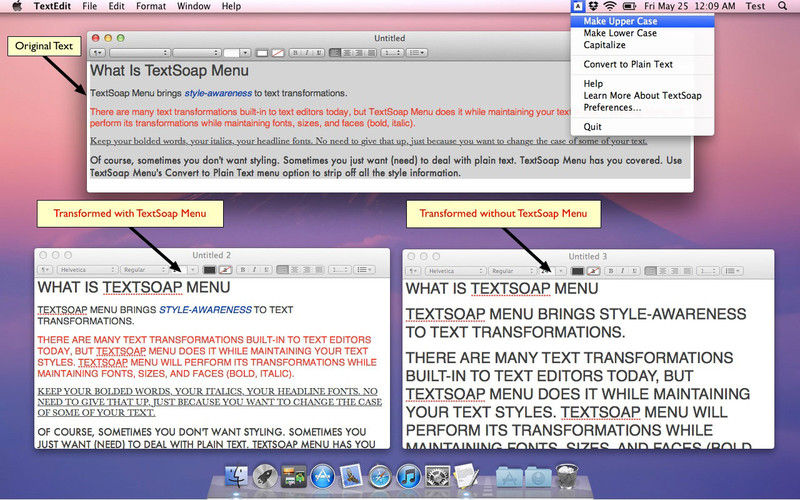
Task: Open Spotlight search magnifier
Action: [x=782, y=6]
